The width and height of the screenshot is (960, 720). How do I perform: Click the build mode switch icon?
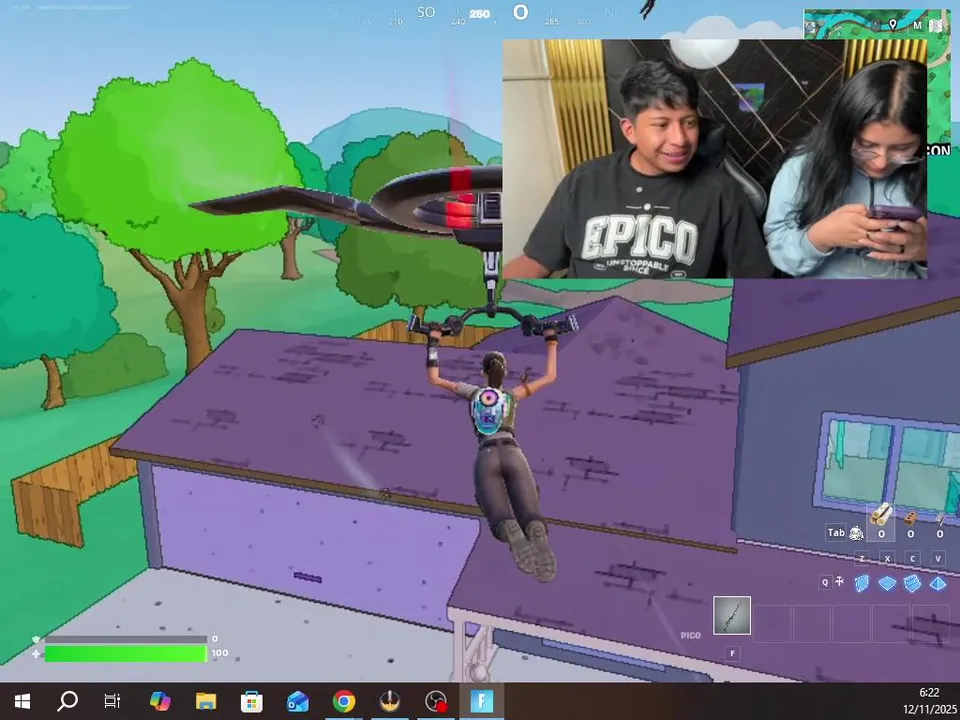click(x=840, y=582)
